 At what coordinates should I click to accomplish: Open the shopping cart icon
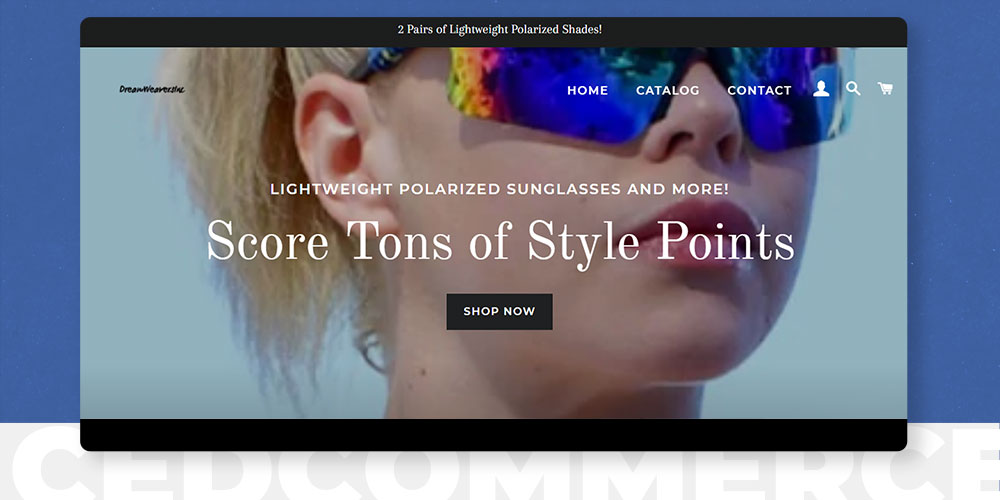click(885, 89)
